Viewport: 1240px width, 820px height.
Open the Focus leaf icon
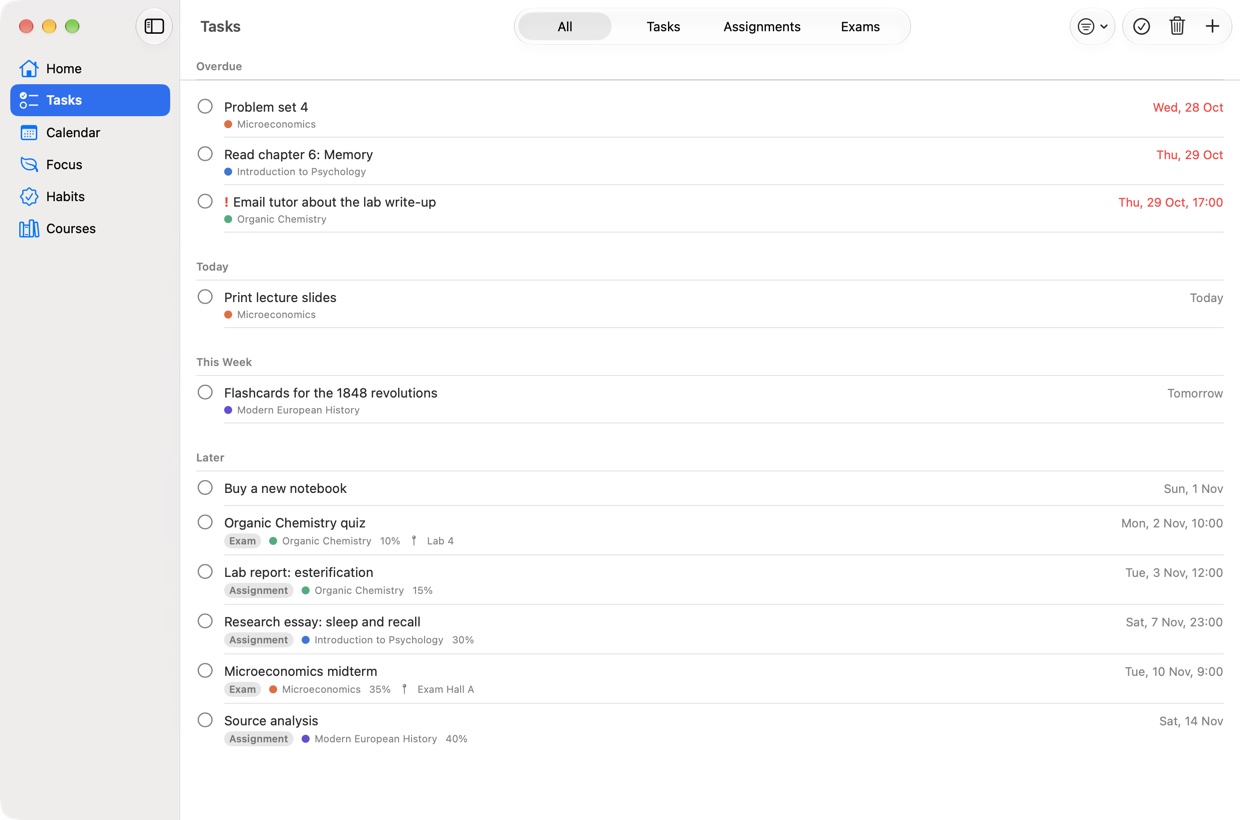(x=29, y=164)
